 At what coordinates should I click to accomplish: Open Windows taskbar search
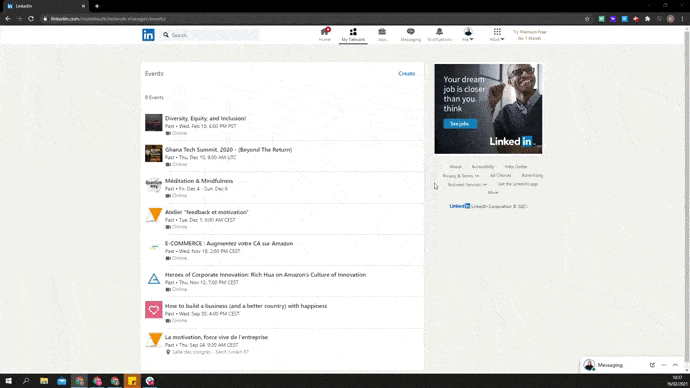[26, 381]
